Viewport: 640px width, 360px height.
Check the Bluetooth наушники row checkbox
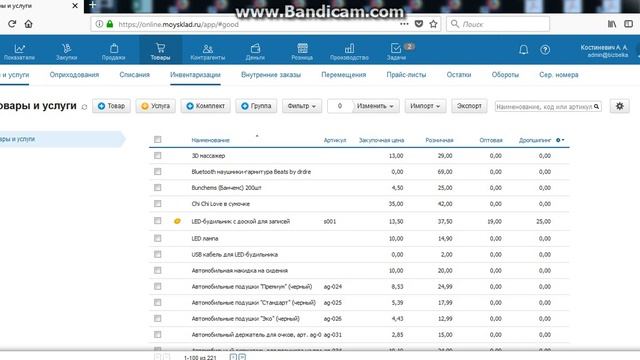coord(158,171)
